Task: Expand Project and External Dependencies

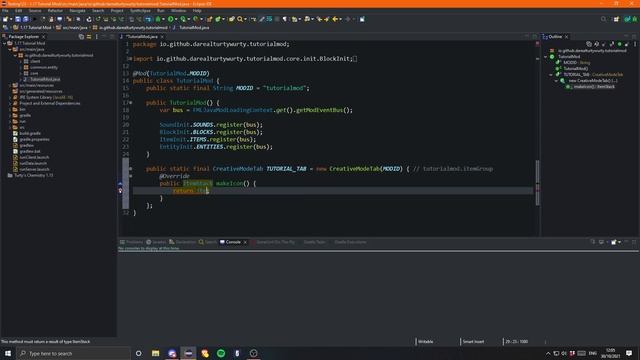Action: (10, 103)
